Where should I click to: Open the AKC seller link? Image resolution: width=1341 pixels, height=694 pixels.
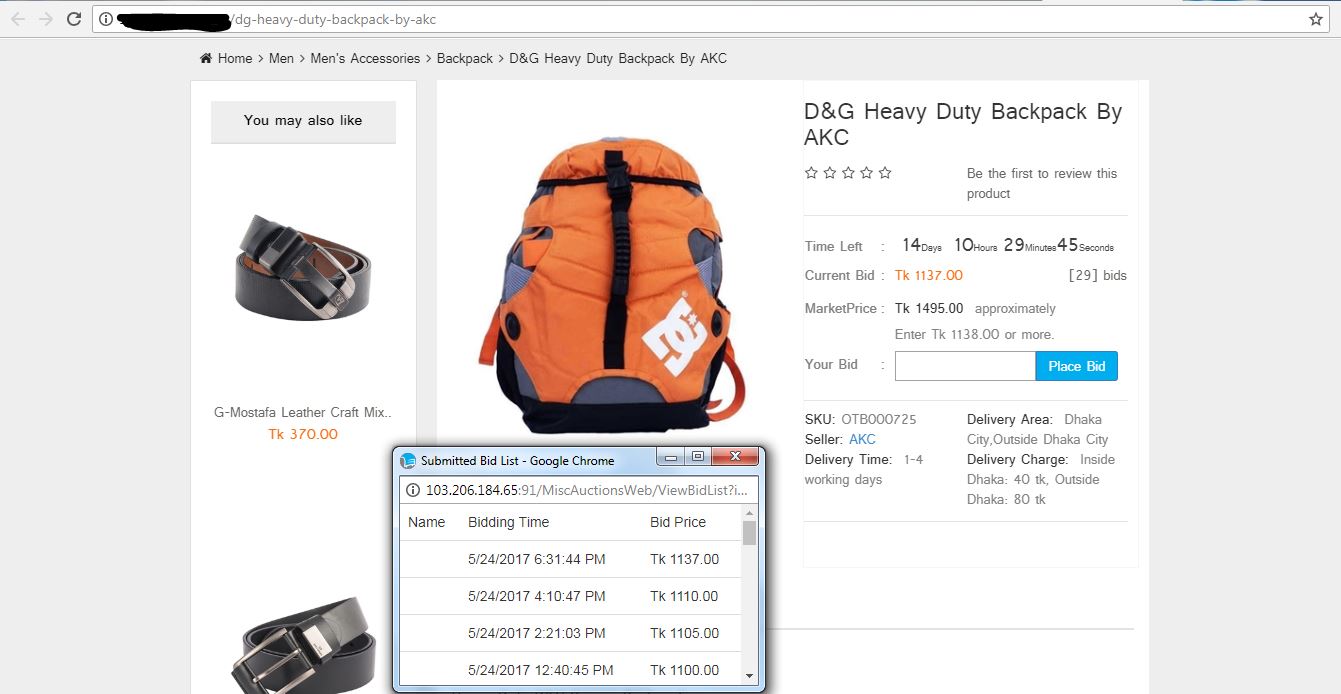tap(862, 439)
